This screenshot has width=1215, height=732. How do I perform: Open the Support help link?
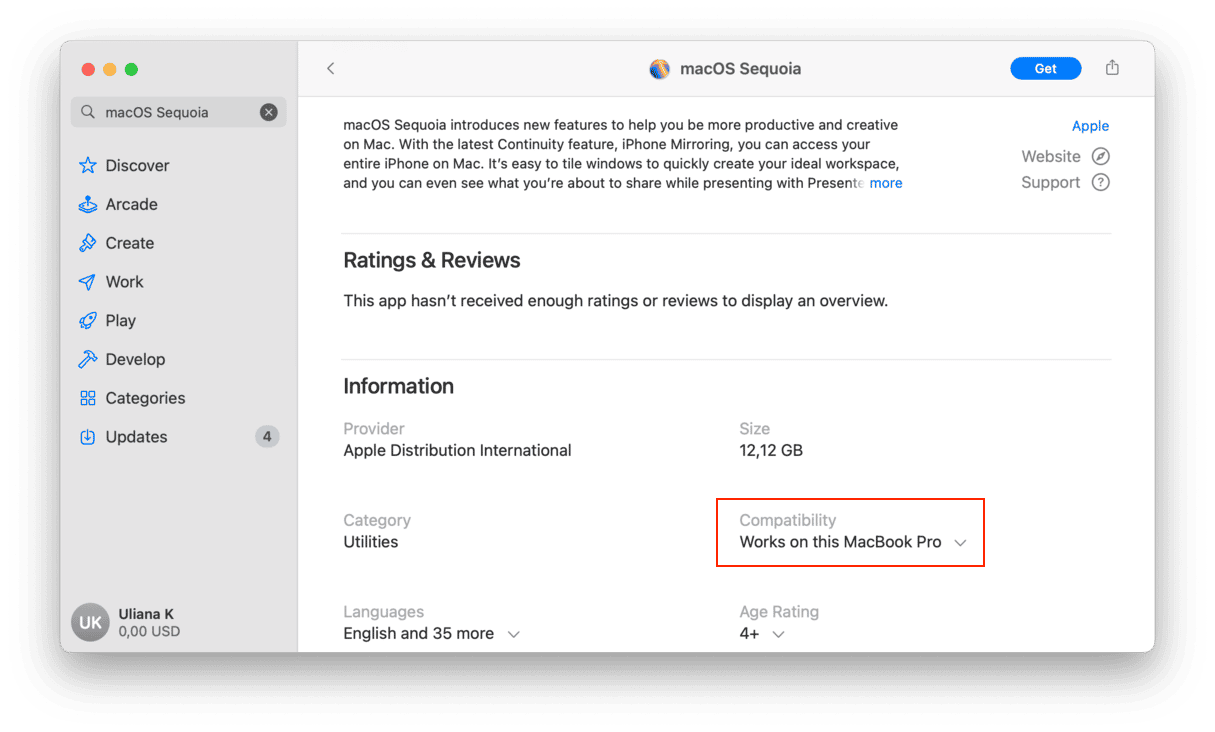click(1100, 182)
